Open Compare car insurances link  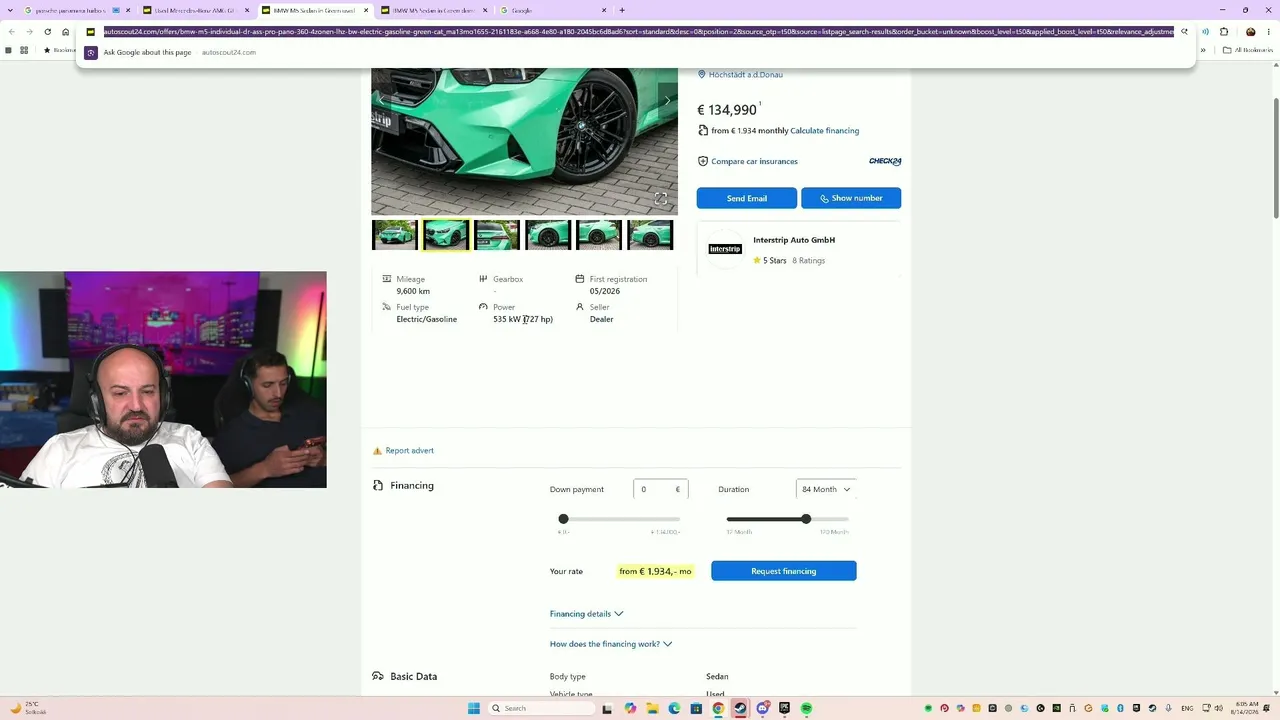(754, 161)
